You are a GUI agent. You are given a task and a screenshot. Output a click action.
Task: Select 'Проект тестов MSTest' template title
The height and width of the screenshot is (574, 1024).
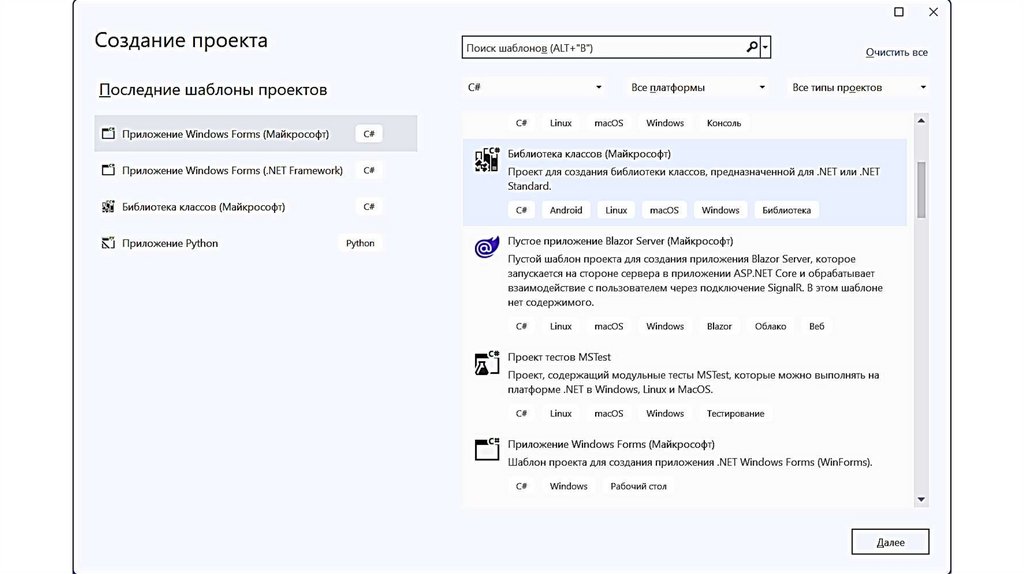(559, 357)
